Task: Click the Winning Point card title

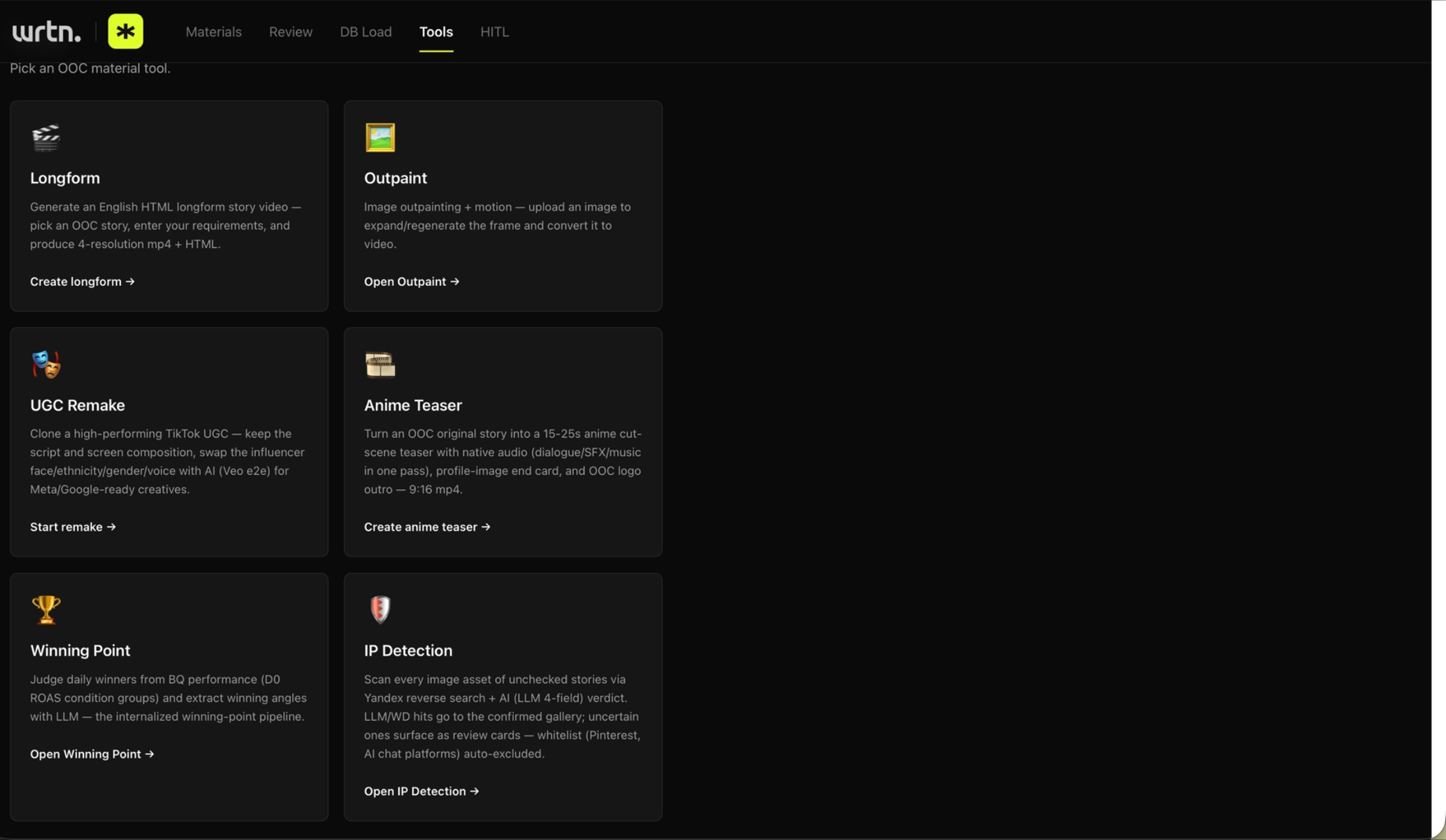Action: click(x=80, y=650)
